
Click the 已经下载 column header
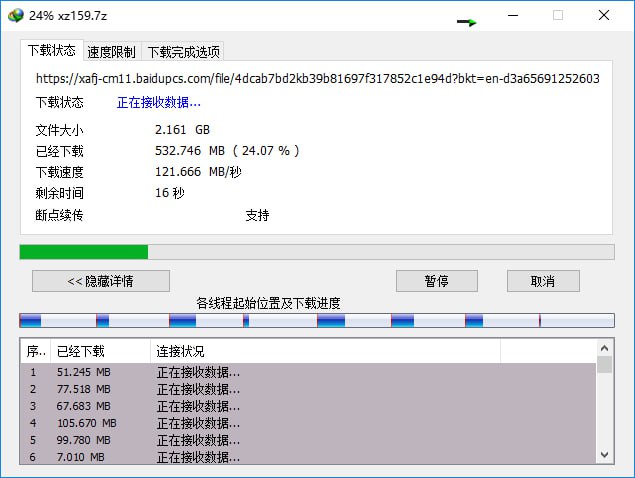[x=100, y=351]
